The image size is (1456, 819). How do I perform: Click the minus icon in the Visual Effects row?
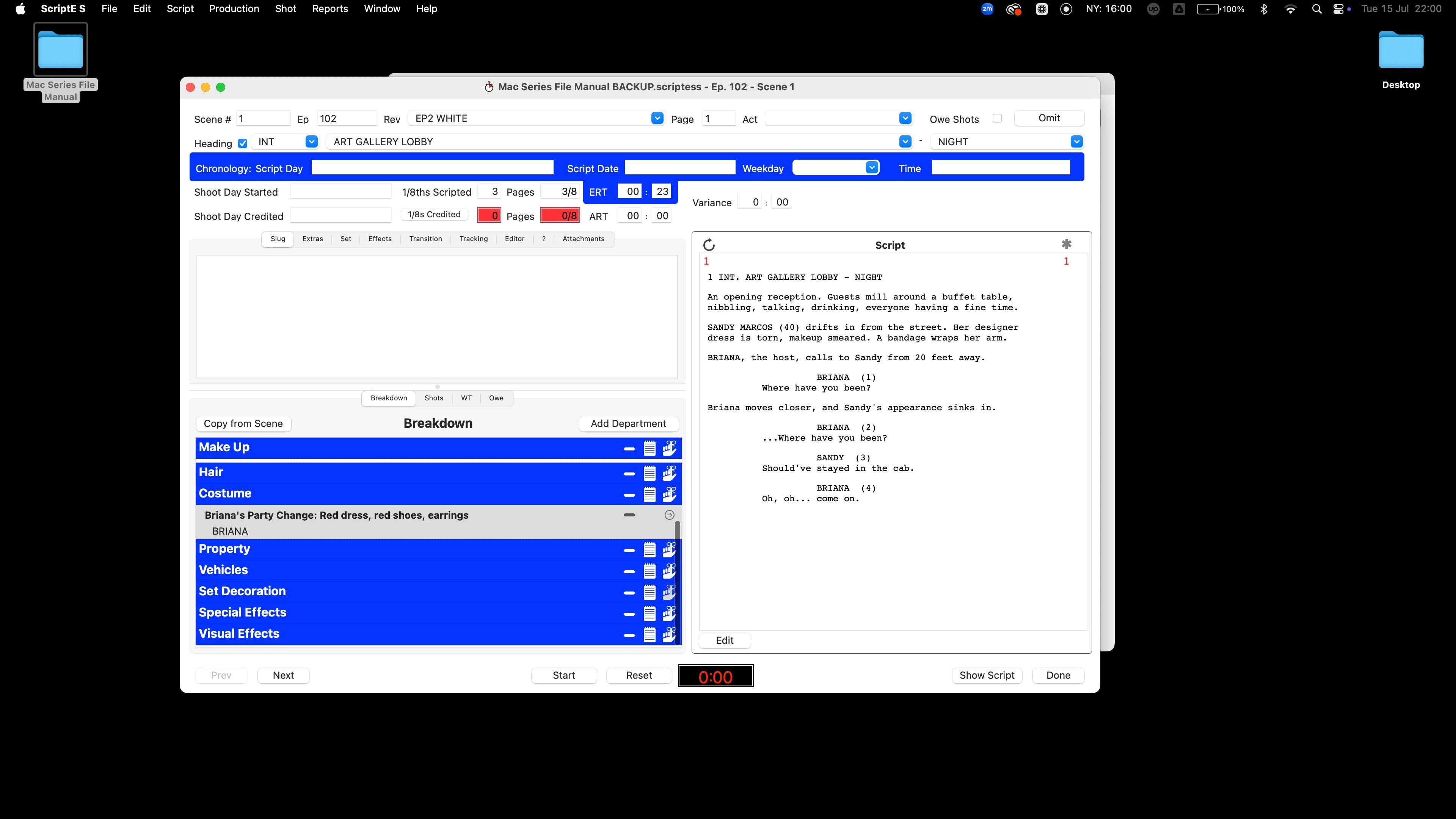pyautogui.click(x=629, y=635)
